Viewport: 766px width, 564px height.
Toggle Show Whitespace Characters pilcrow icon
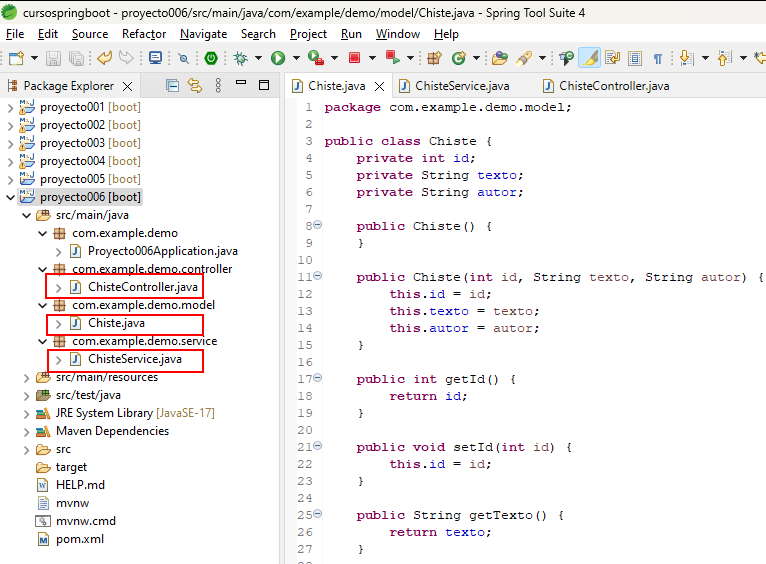tap(658, 59)
